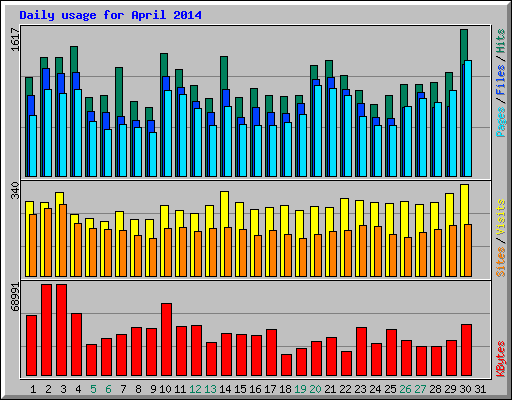
Task: Click day 15 on the x-axis
Action: (240, 389)
